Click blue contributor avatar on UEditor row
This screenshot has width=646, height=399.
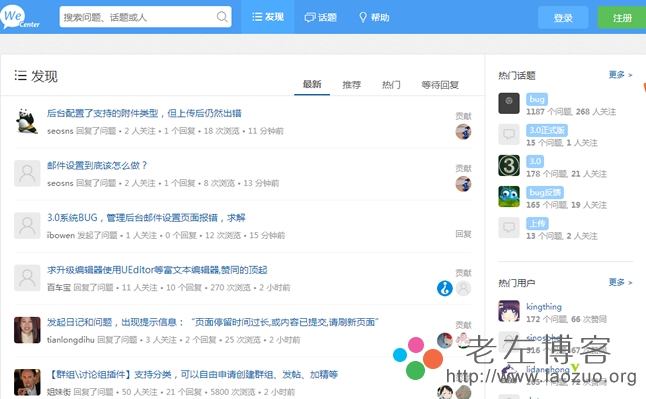pyautogui.click(x=445, y=288)
